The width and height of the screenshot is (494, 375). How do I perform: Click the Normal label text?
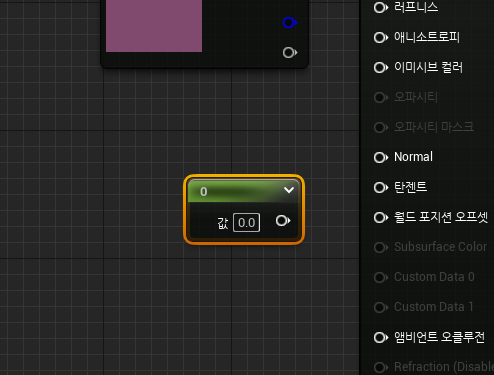click(x=413, y=157)
